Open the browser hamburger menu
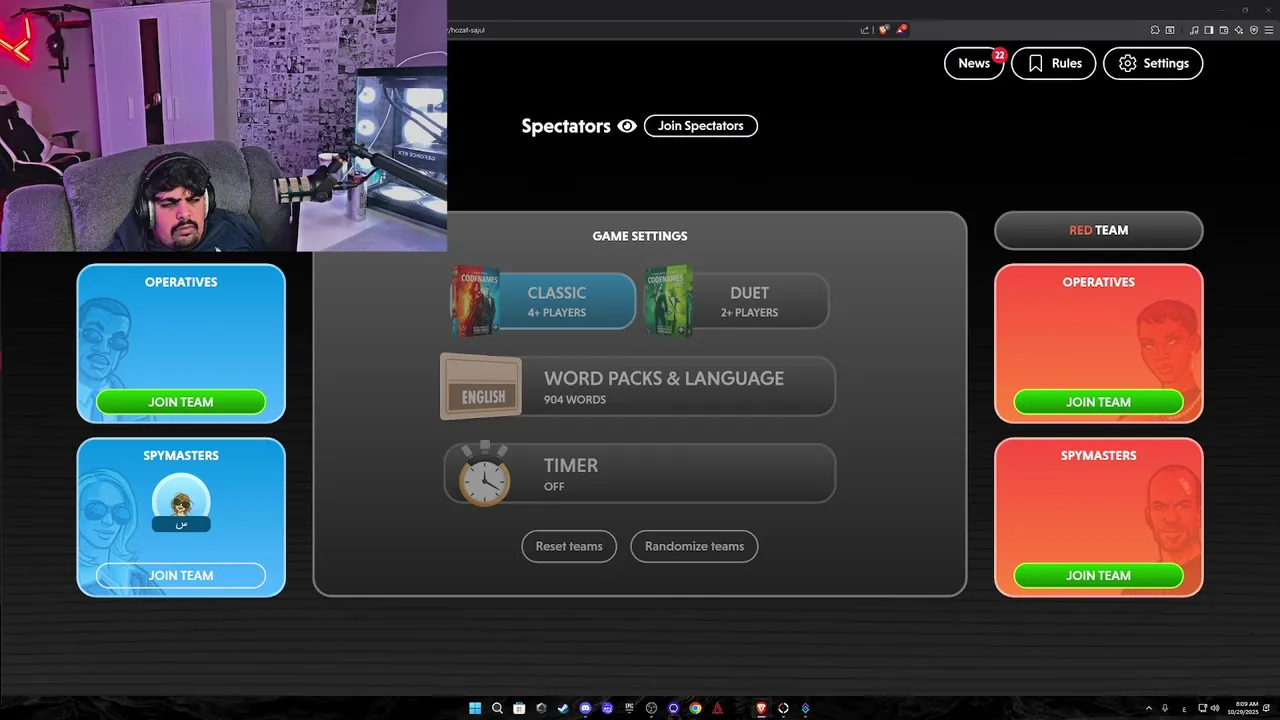The height and width of the screenshot is (720, 1280). [1269, 30]
